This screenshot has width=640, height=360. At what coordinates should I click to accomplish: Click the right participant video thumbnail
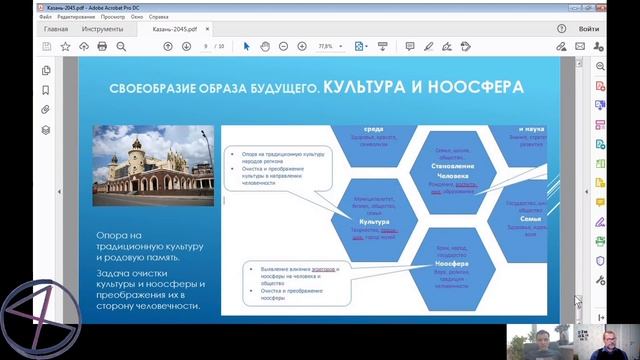click(607, 342)
